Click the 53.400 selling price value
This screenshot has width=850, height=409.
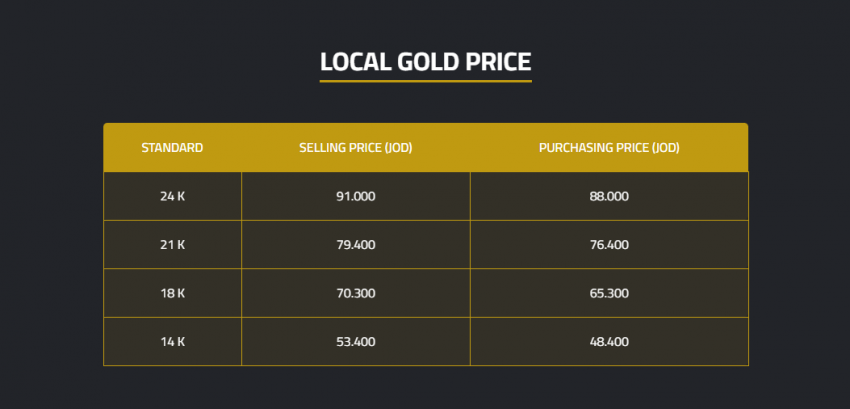[356, 342]
